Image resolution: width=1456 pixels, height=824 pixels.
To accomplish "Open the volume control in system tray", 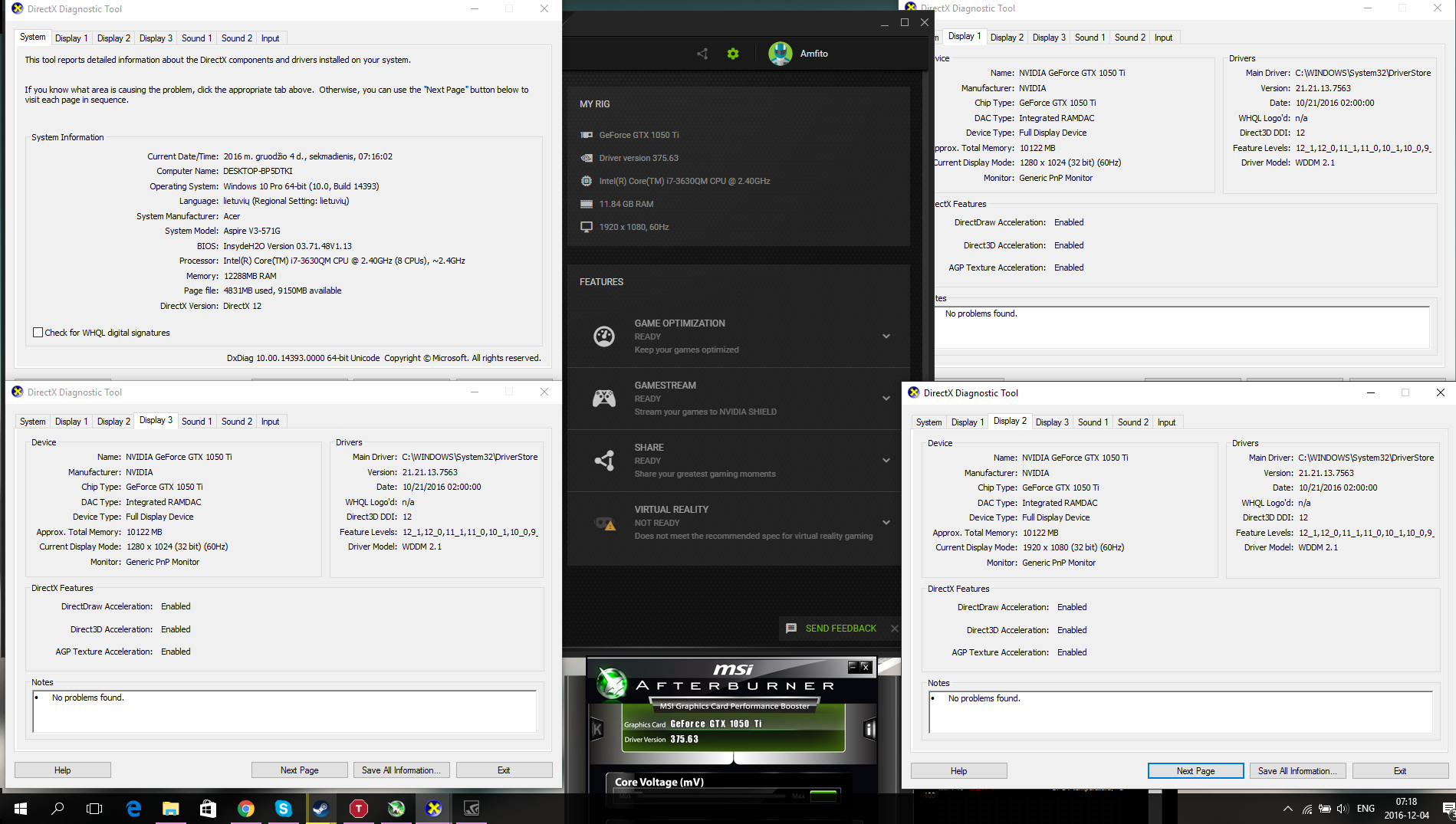I will point(1343,809).
